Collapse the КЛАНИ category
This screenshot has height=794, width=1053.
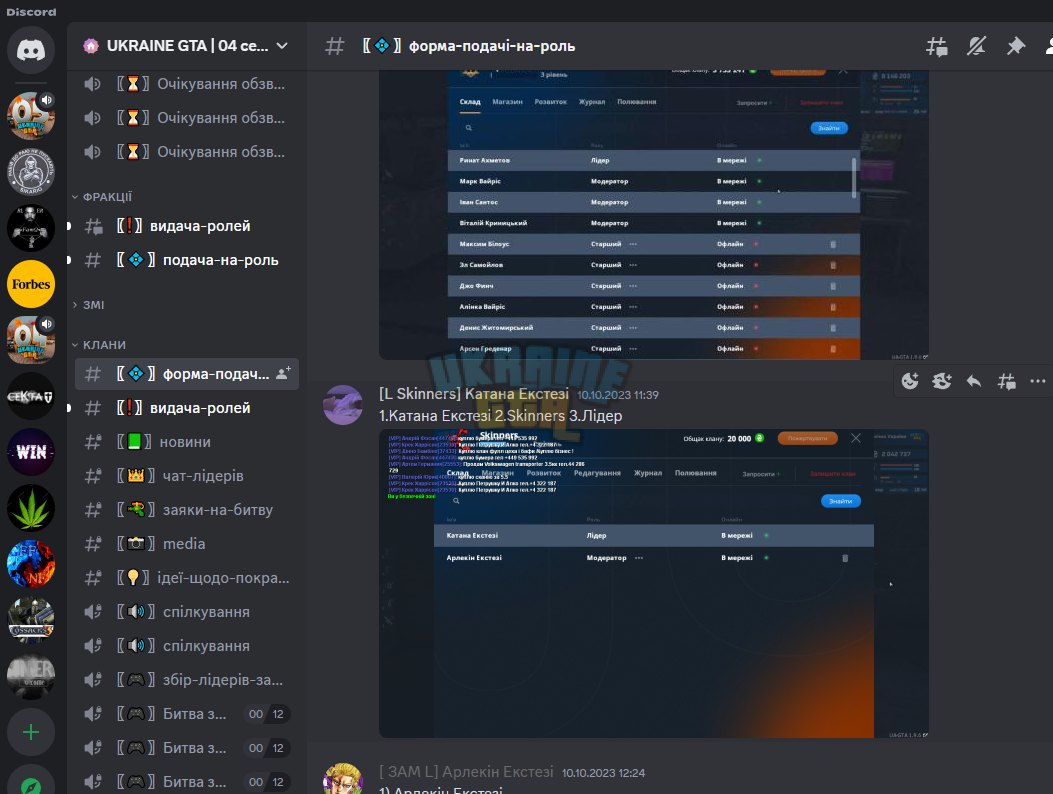coord(99,345)
